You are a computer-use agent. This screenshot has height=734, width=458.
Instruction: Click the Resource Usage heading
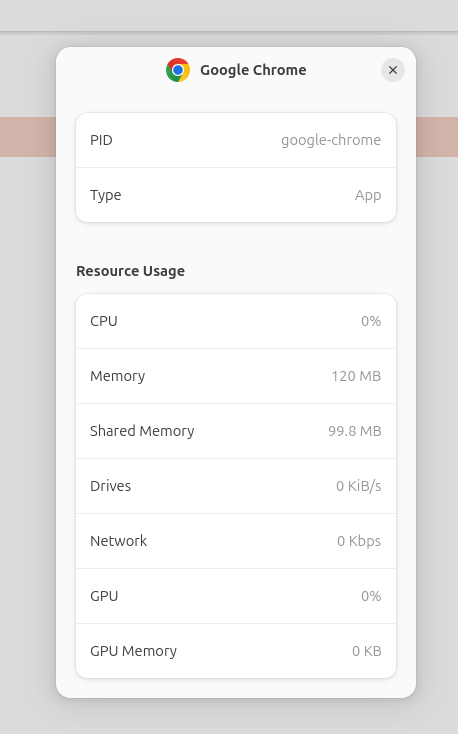click(131, 271)
